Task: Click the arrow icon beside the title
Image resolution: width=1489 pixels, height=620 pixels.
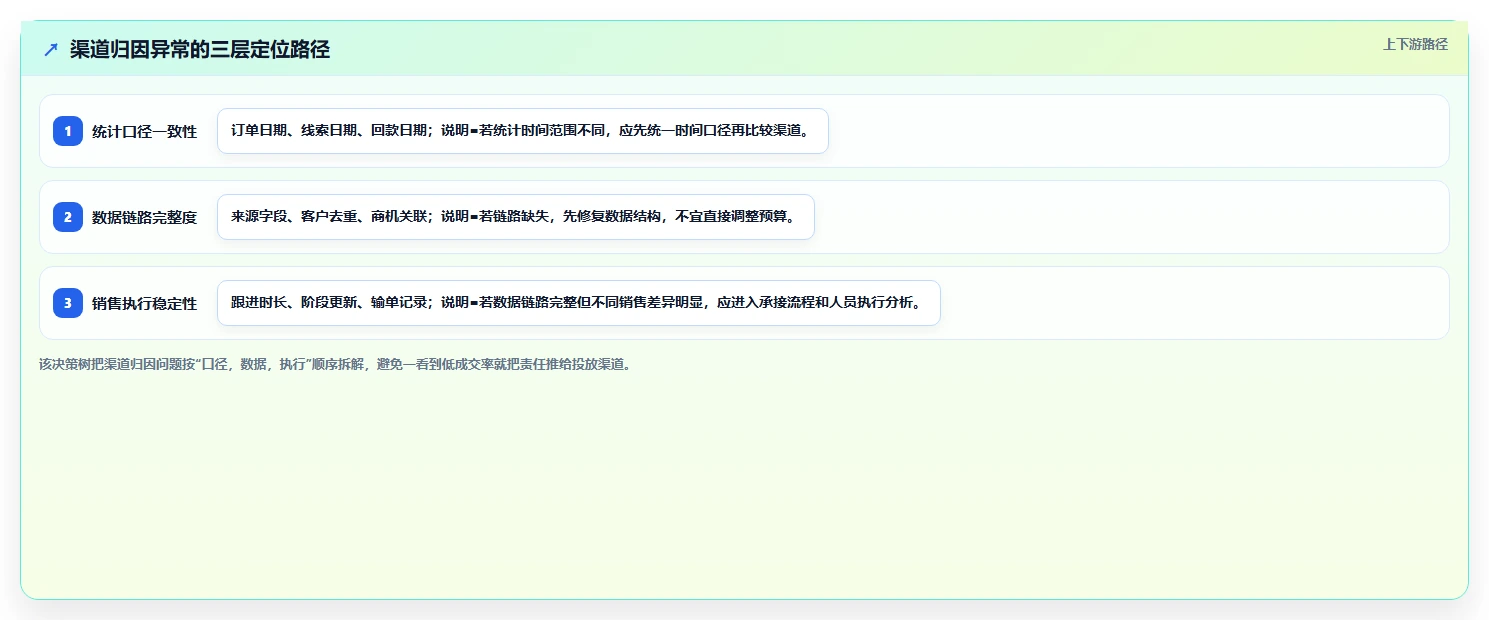Action: [51, 49]
